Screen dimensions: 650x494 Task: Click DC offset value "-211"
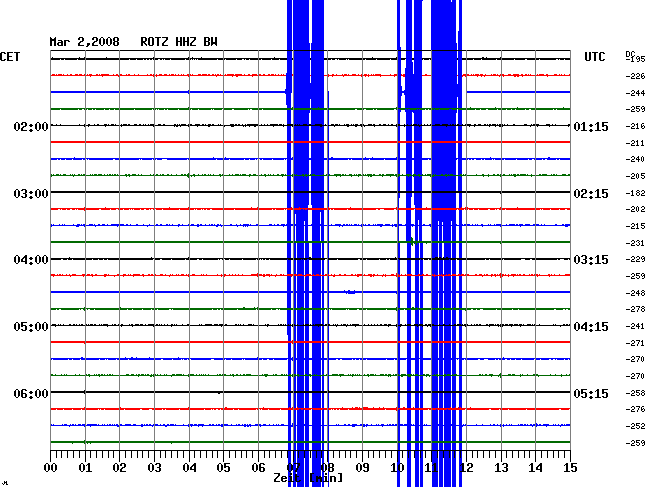(635, 143)
